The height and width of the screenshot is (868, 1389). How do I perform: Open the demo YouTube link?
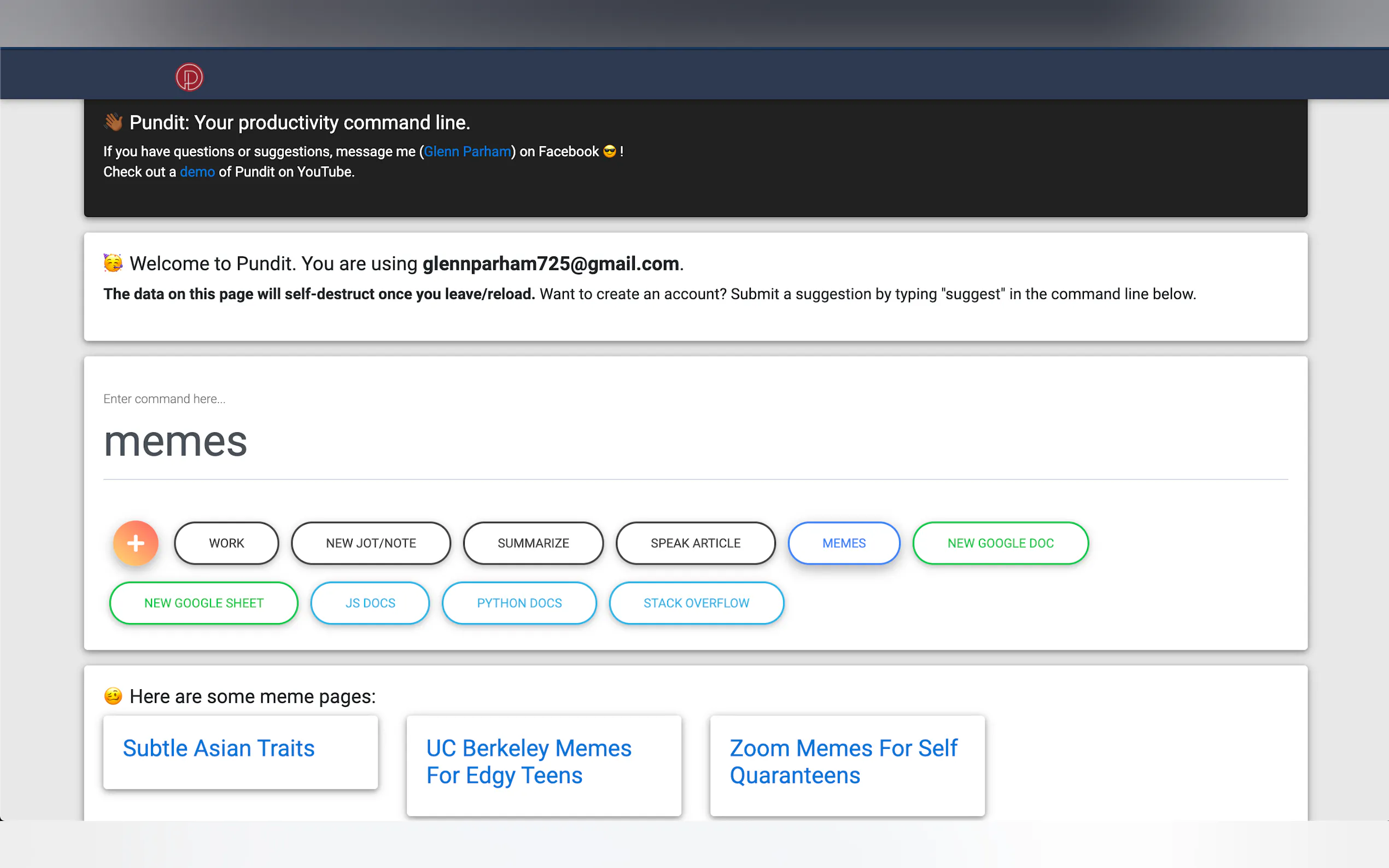click(x=197, y=172)
